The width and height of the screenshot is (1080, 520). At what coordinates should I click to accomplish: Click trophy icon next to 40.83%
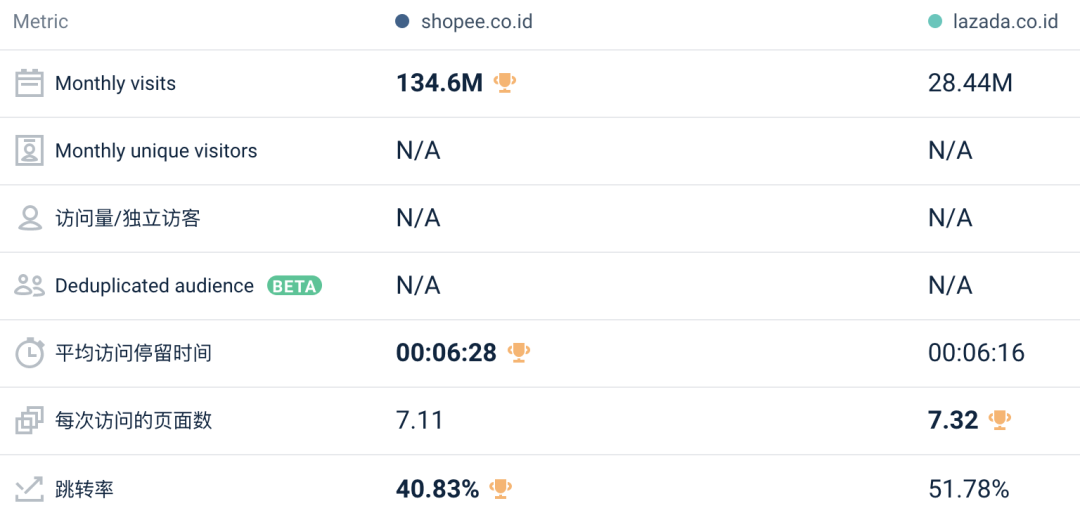click(x=501, y=489)
